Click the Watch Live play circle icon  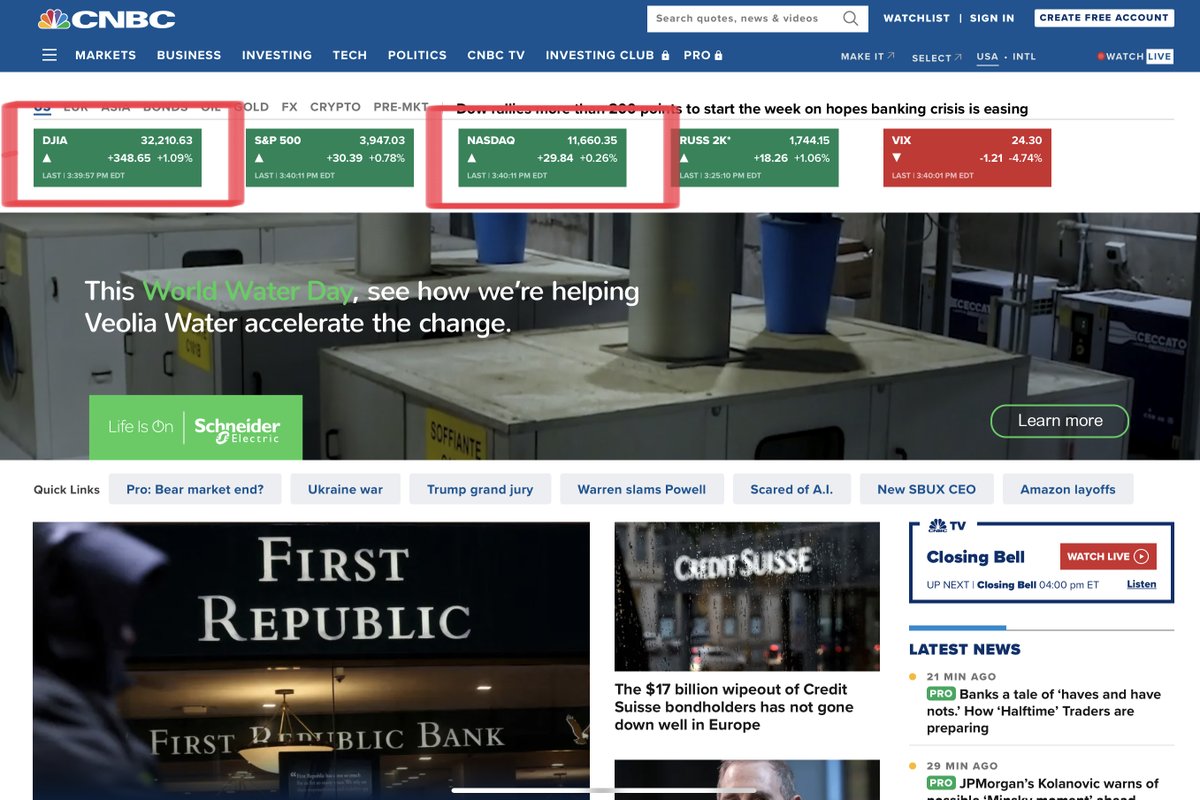[x=1141, y=557]
